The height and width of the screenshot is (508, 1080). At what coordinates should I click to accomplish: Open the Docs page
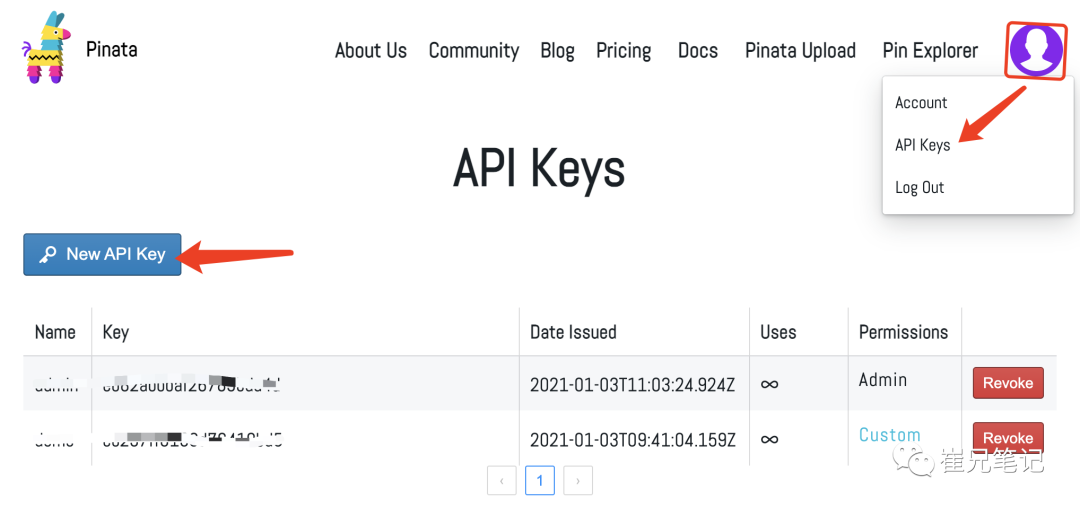[697, 50]
